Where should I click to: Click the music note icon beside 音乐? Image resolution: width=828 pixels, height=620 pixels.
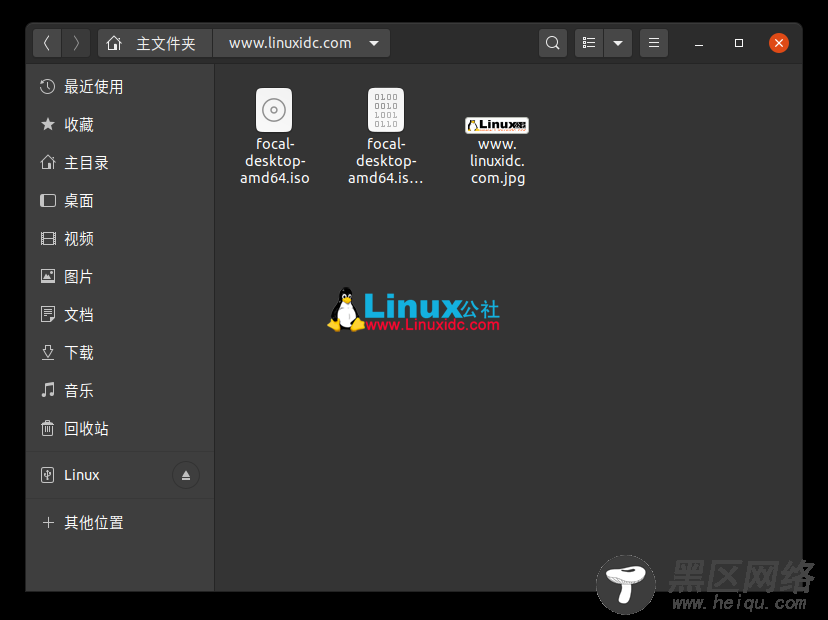pyautogui.click(x=48, y=390)
